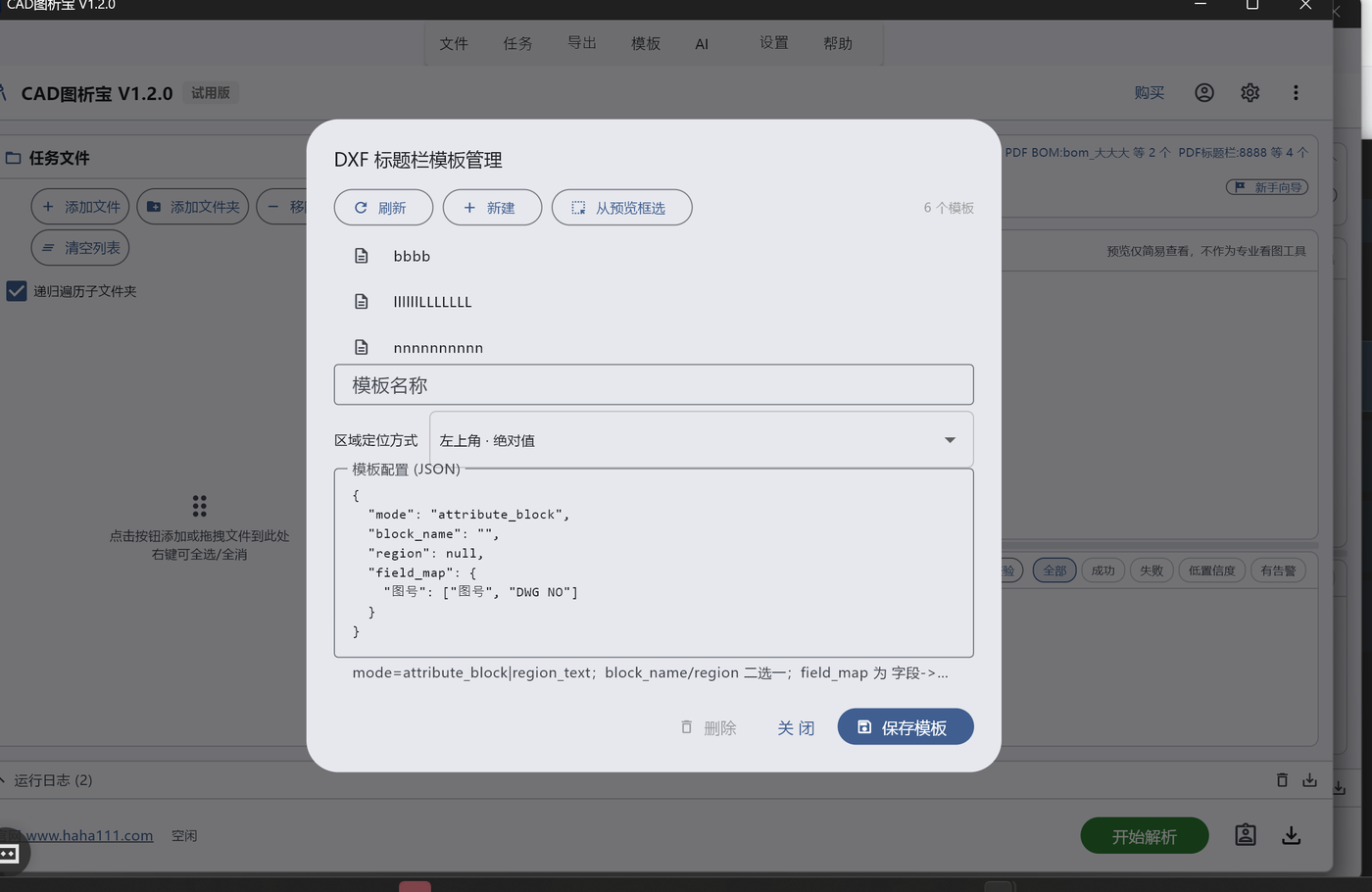Open the 模板 menu
Viewport: 1372px width, 892px height.
click(646, 43)
